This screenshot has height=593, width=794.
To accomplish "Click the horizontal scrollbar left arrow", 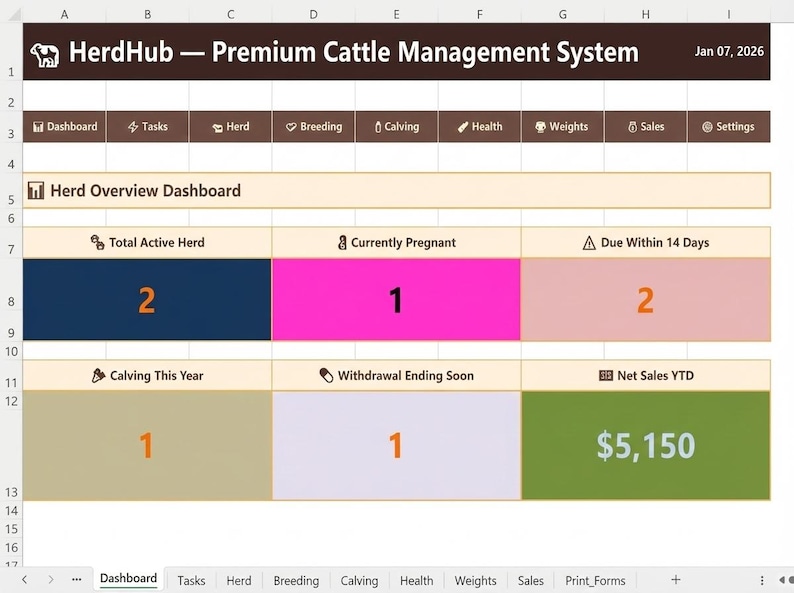I will (782, 580).
